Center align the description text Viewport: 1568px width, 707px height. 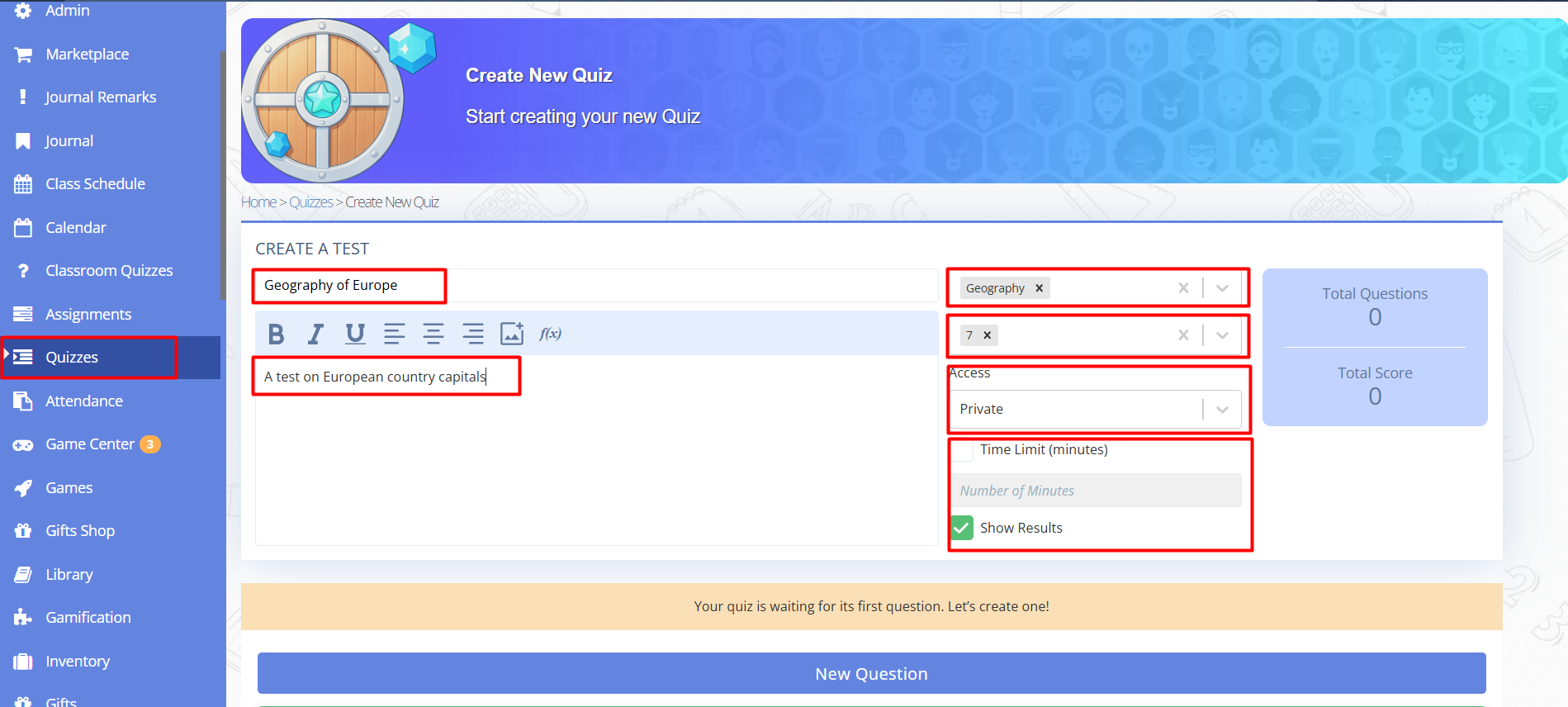(433, 334)
